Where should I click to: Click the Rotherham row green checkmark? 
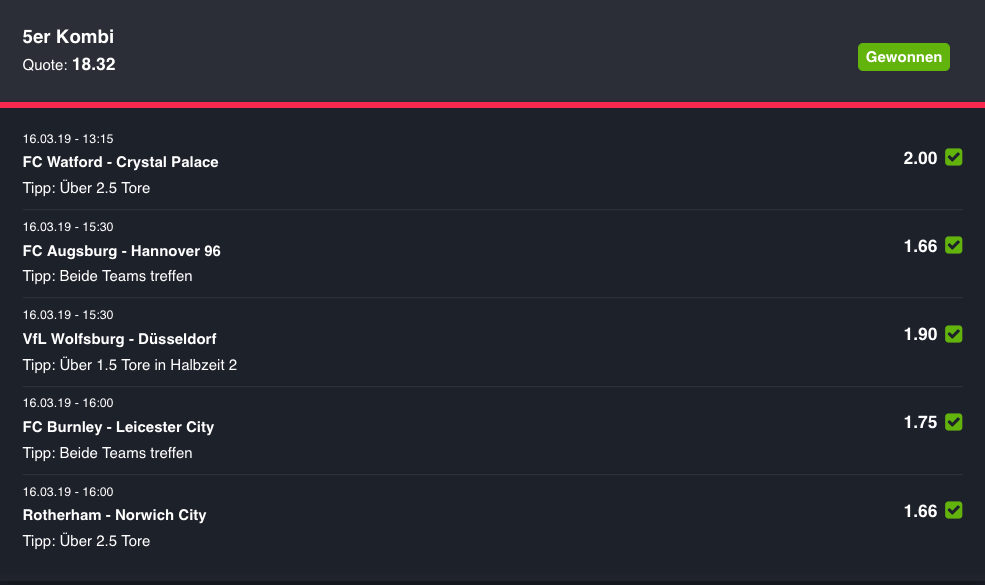tap(954, 510)
